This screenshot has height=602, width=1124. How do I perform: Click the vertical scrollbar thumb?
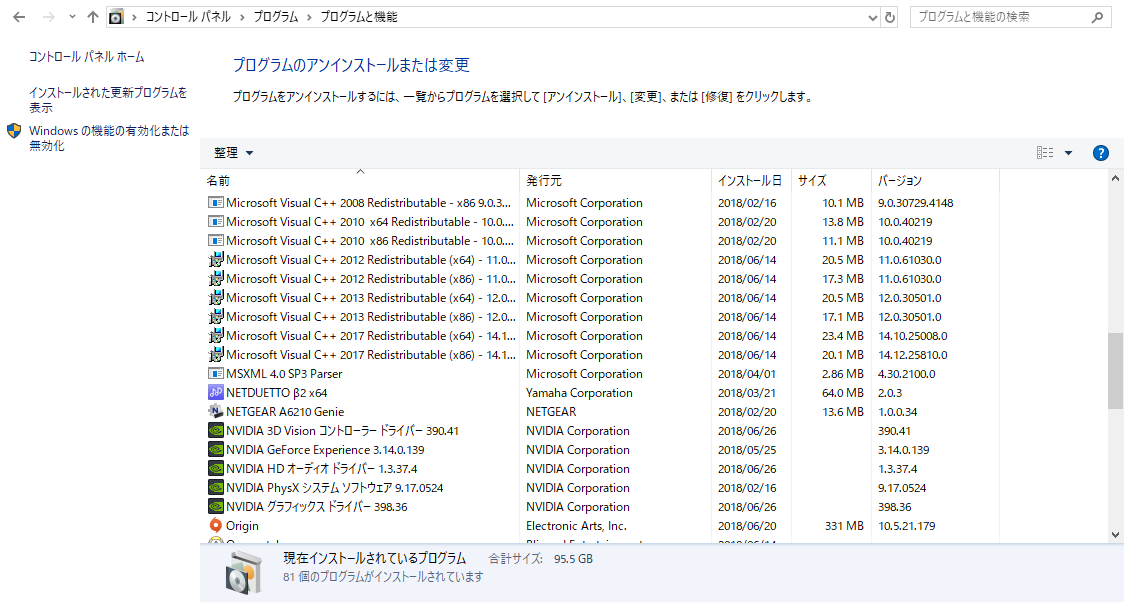tap(1115, 370)
